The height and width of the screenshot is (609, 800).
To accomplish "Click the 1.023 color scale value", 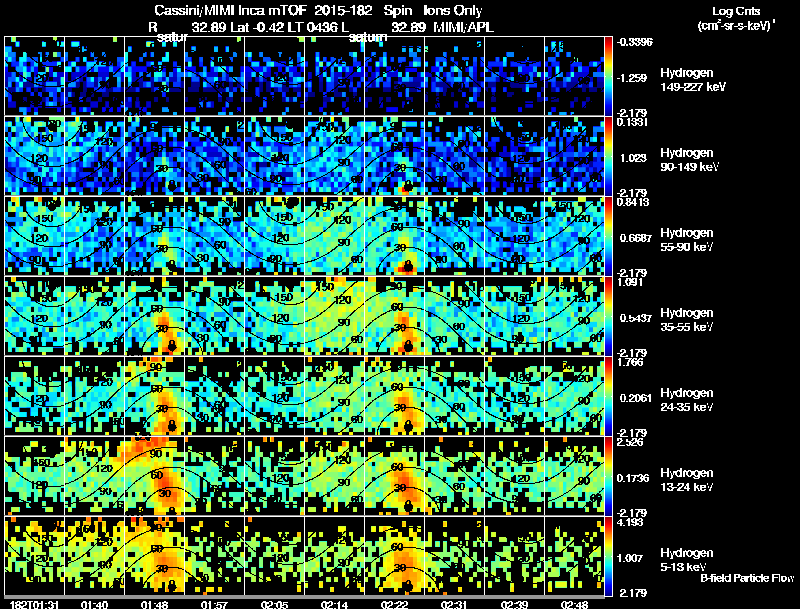I will click(633, 158).
